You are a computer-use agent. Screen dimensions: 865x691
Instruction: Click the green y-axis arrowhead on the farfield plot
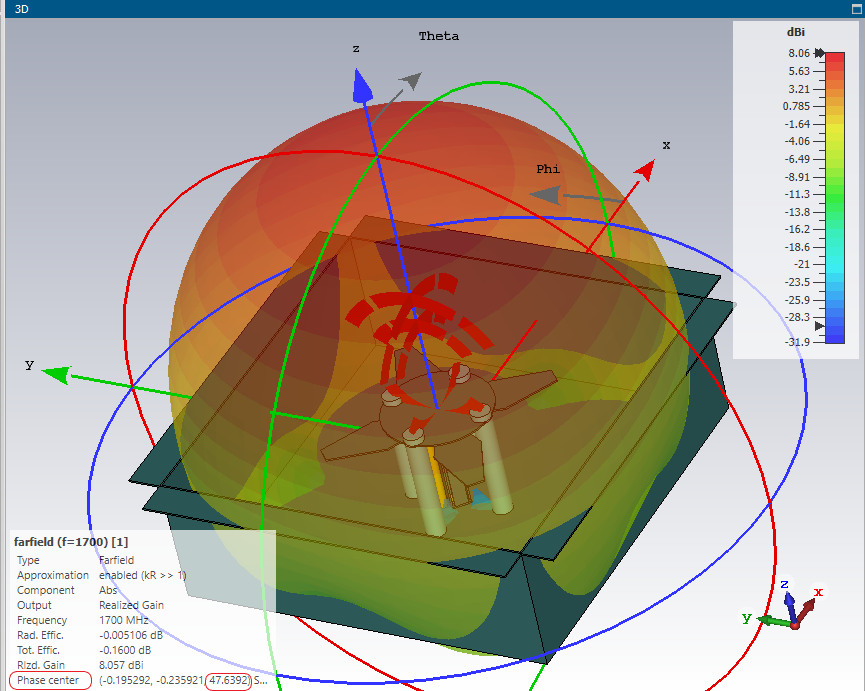click(56, 374)
